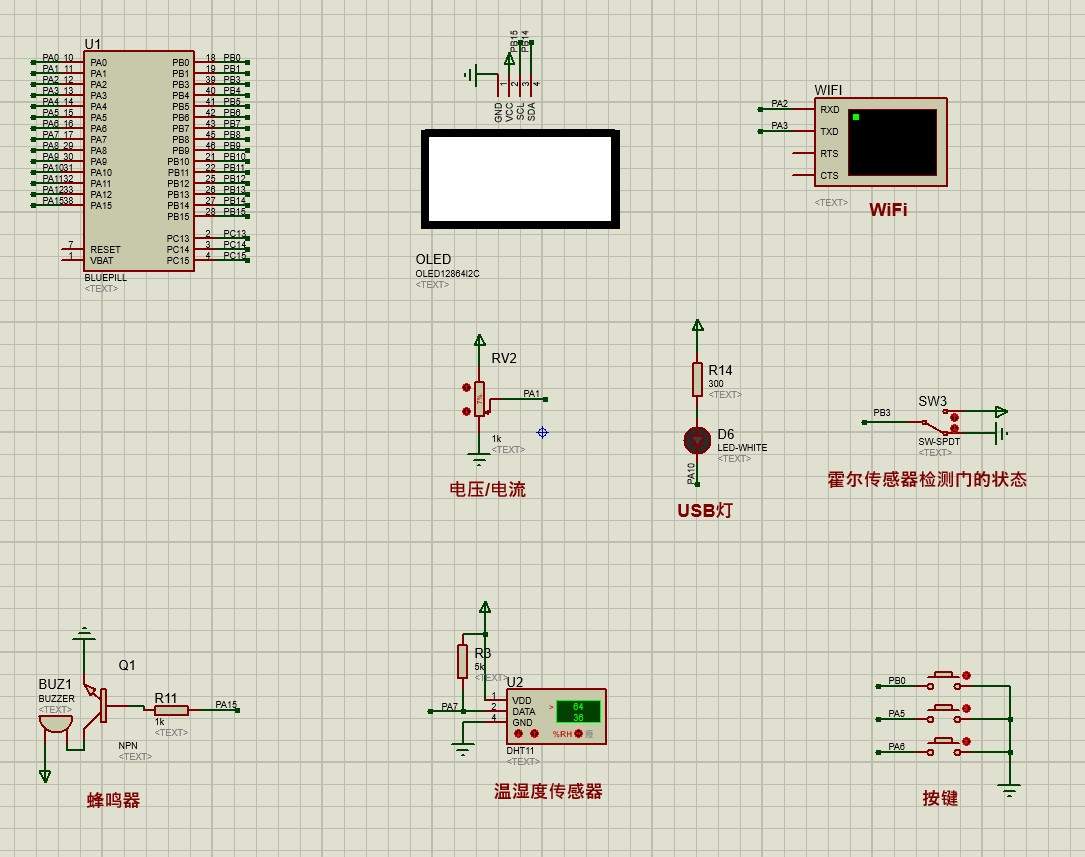Click the '电压/电流' caption

pyautogui.click(x=487, y=489)
